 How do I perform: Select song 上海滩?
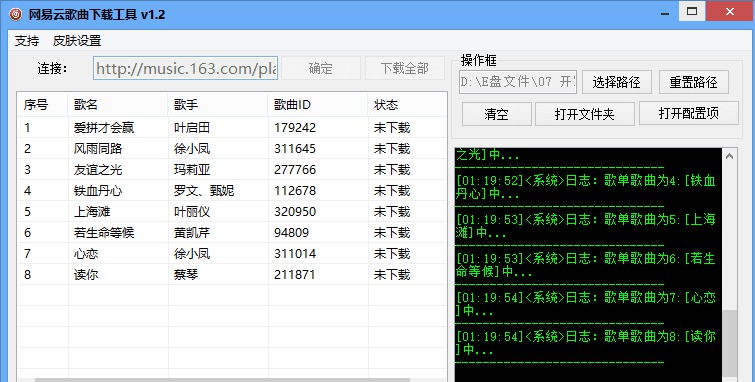92,211
